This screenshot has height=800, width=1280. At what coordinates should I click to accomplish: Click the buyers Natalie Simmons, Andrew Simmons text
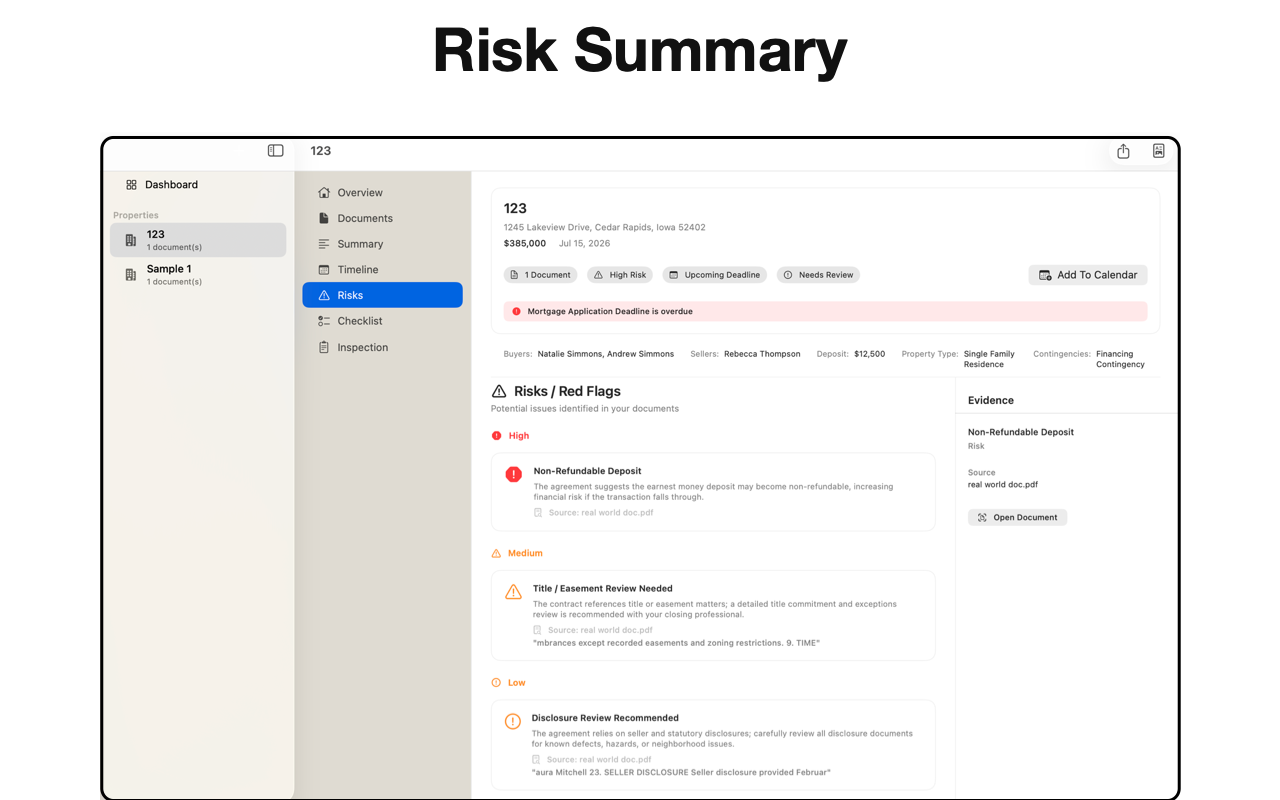[x=606, y=354]
